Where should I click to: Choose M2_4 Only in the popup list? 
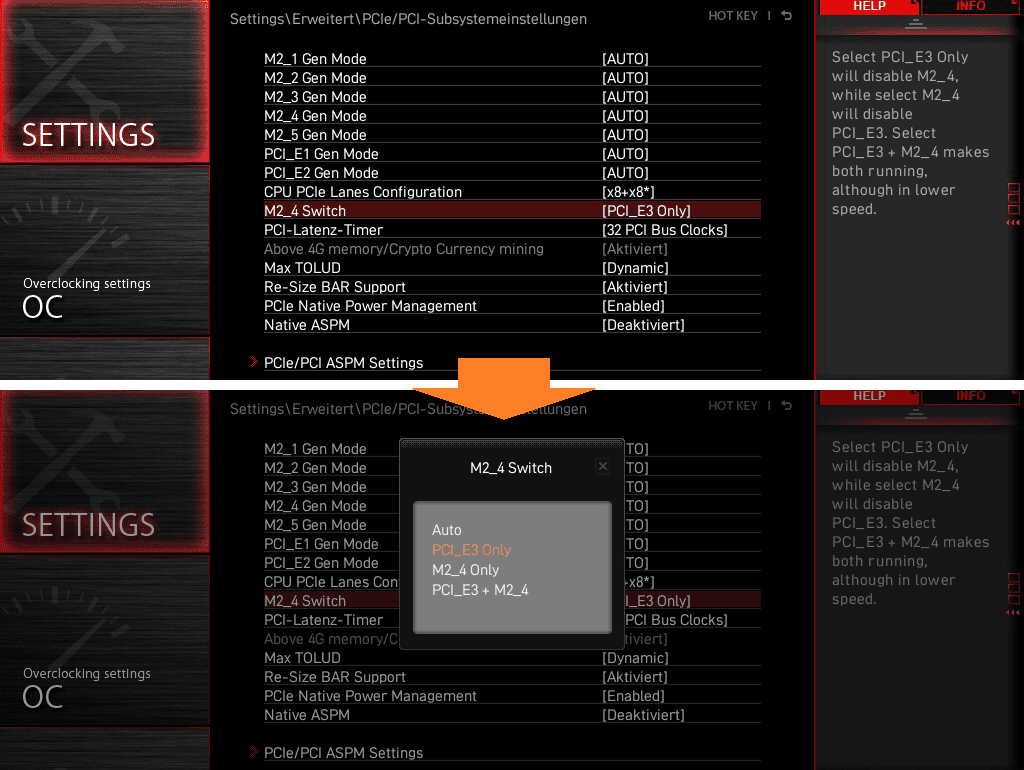pyautogui.click(x=466, y=570)
